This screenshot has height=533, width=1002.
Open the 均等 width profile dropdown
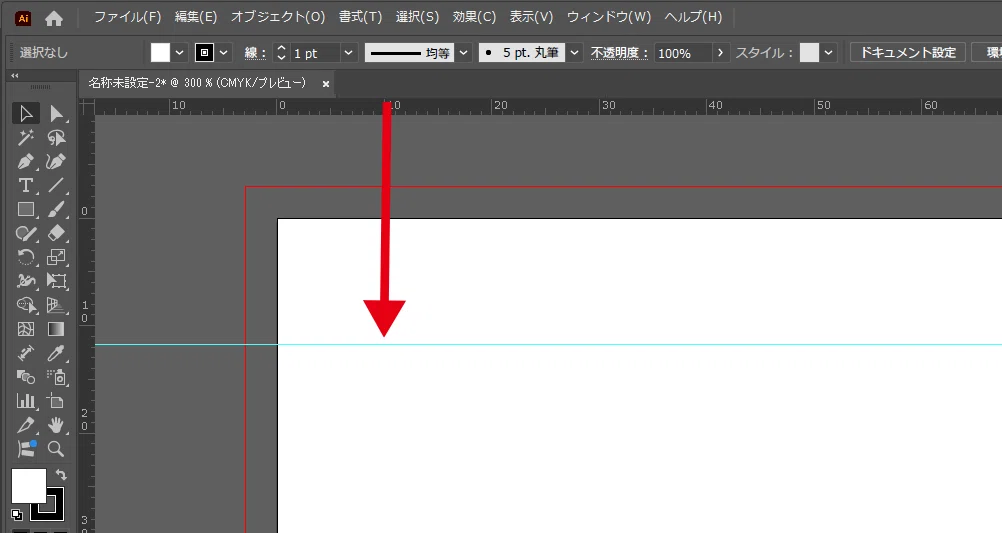464,53
